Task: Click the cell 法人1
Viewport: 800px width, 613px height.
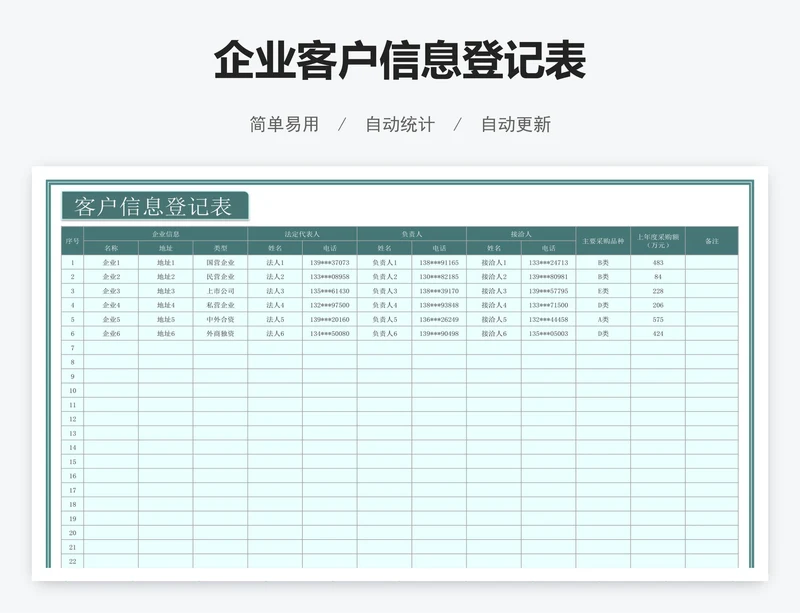Action: [275, 262]
